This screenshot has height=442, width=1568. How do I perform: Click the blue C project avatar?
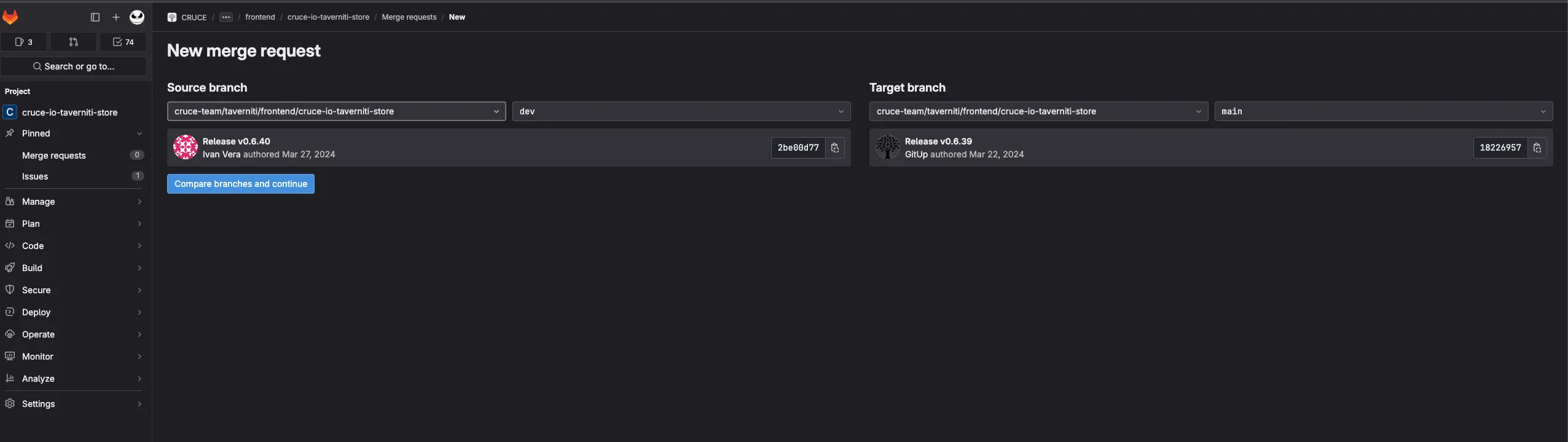coord(10,112)
